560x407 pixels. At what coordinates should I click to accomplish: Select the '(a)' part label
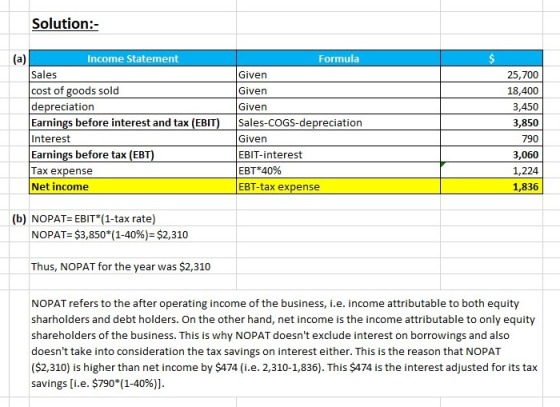click(19, 59)
